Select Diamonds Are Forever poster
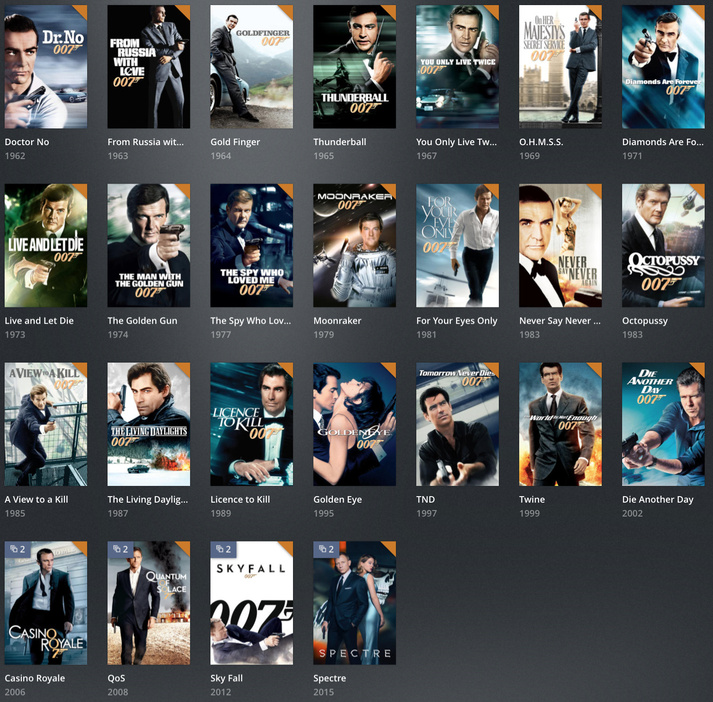This screenshot has width=713, height=702. coord(663,67)
